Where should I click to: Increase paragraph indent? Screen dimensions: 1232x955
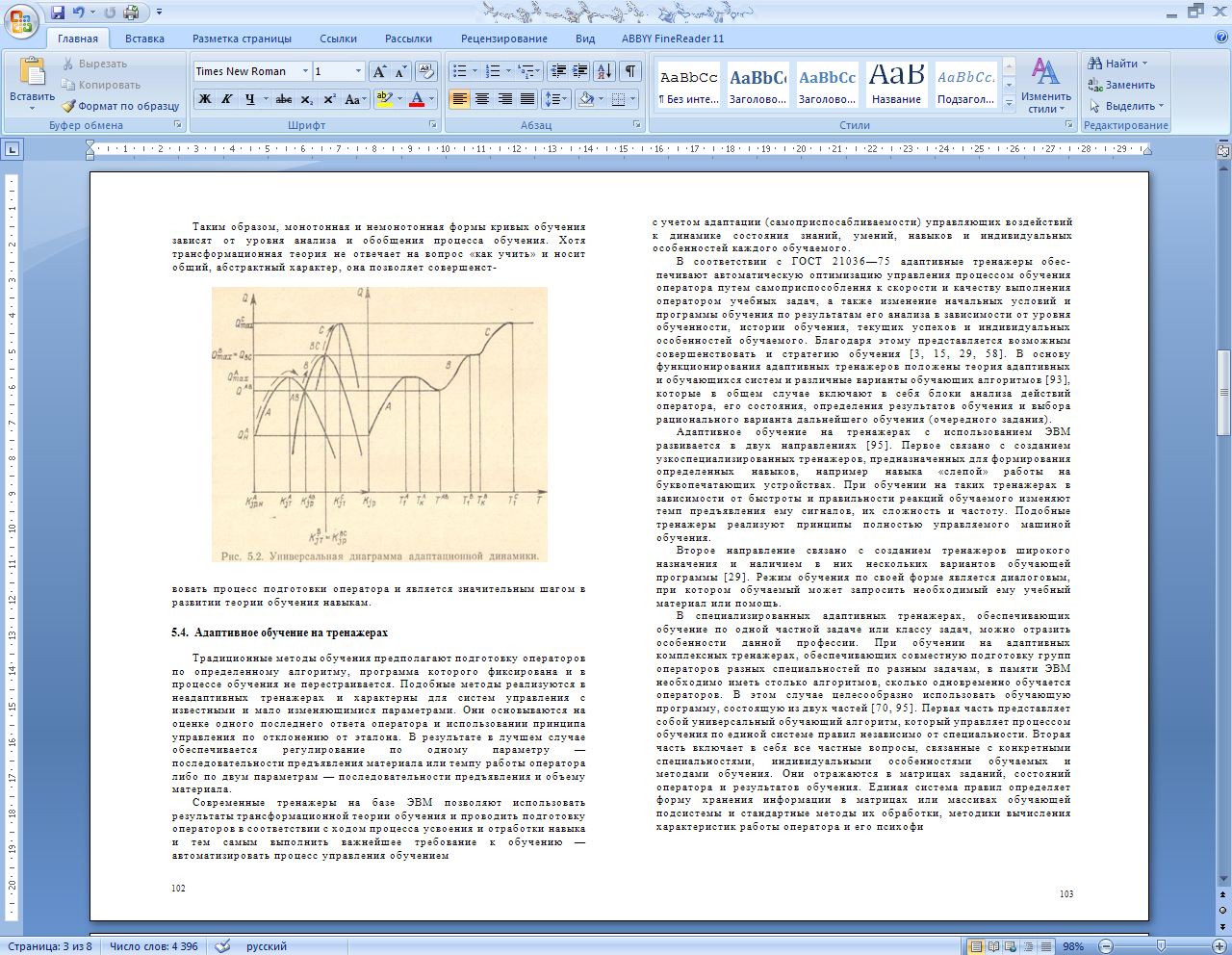(580, 71)
